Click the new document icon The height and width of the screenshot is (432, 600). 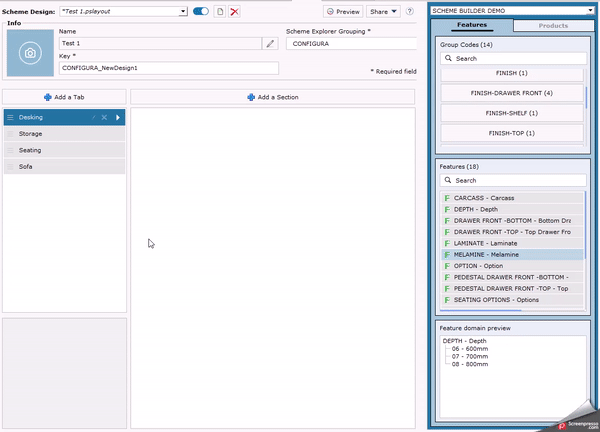(220, 11)
